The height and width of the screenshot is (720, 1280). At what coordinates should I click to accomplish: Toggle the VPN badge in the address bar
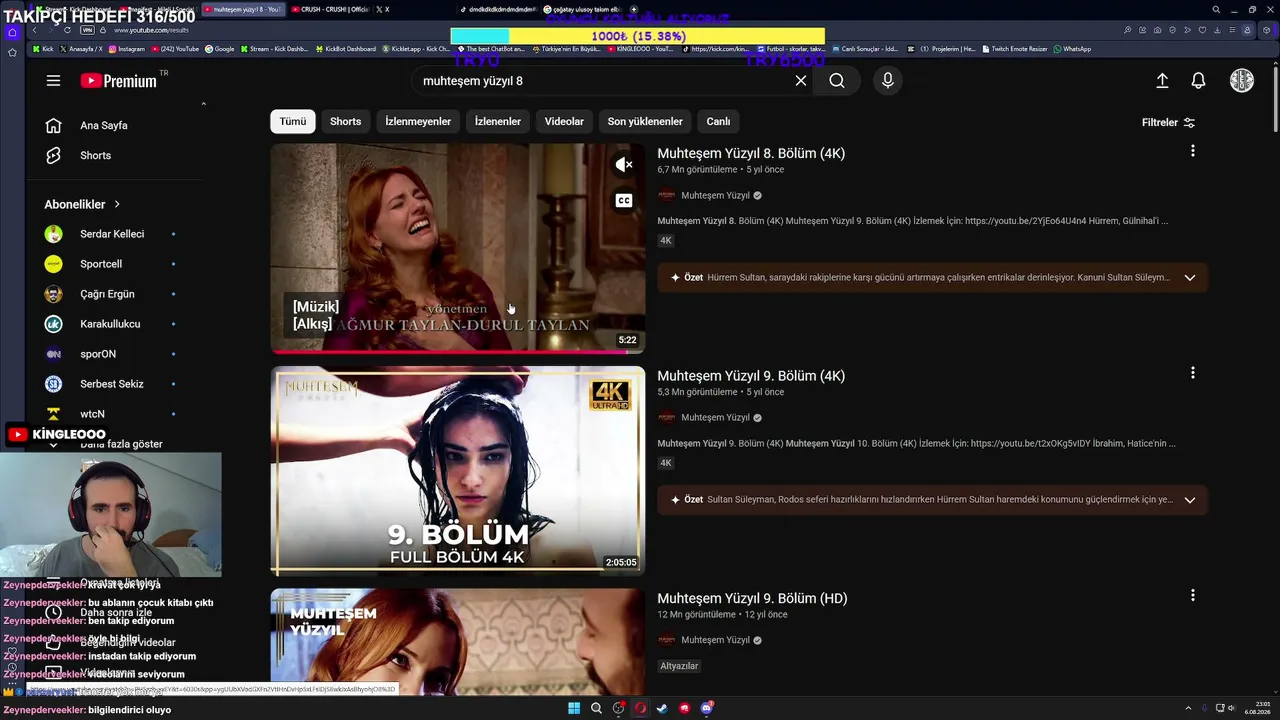pos(87,30)
